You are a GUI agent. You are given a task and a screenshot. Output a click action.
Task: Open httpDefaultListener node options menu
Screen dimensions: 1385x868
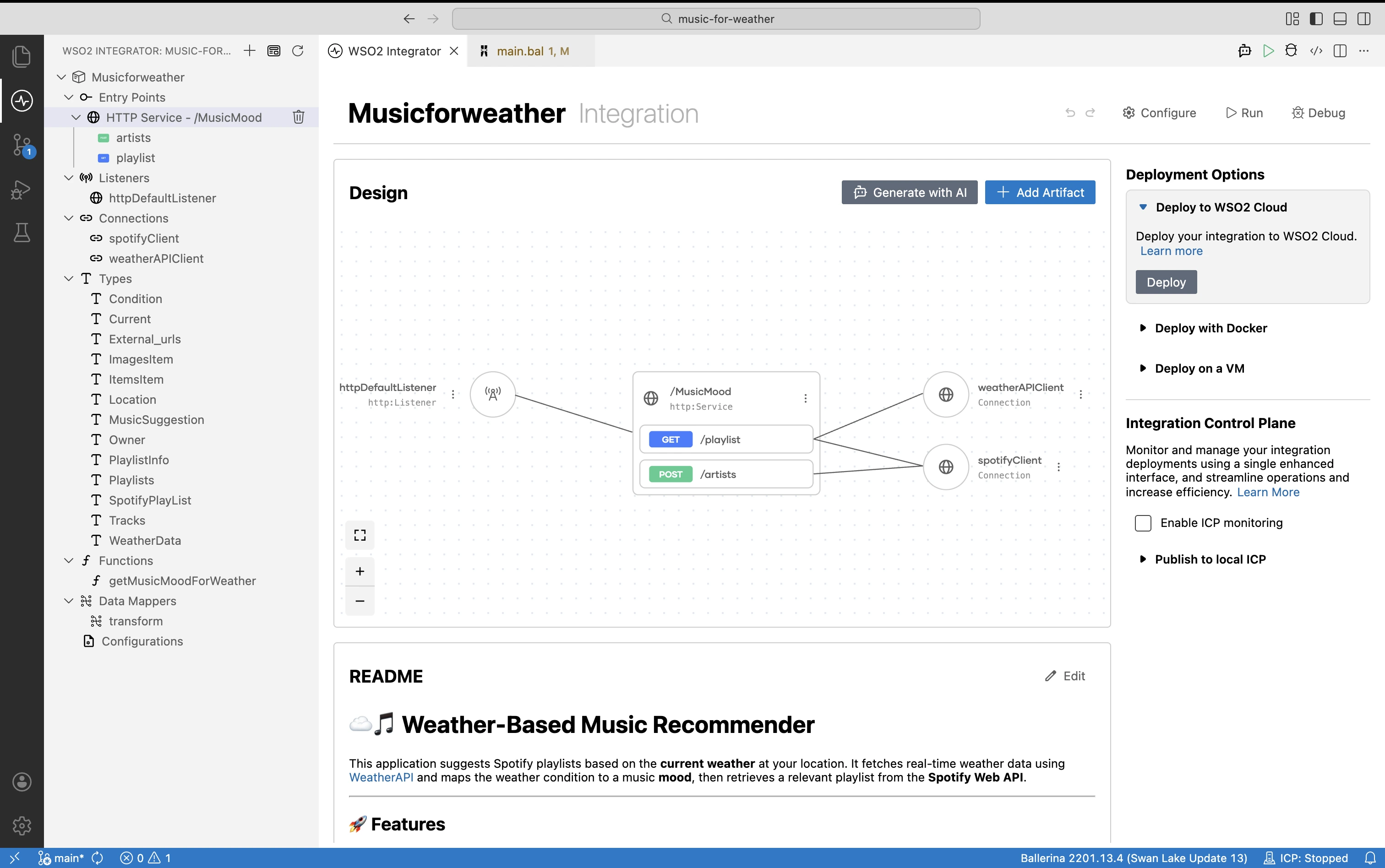tap(453, 394)
